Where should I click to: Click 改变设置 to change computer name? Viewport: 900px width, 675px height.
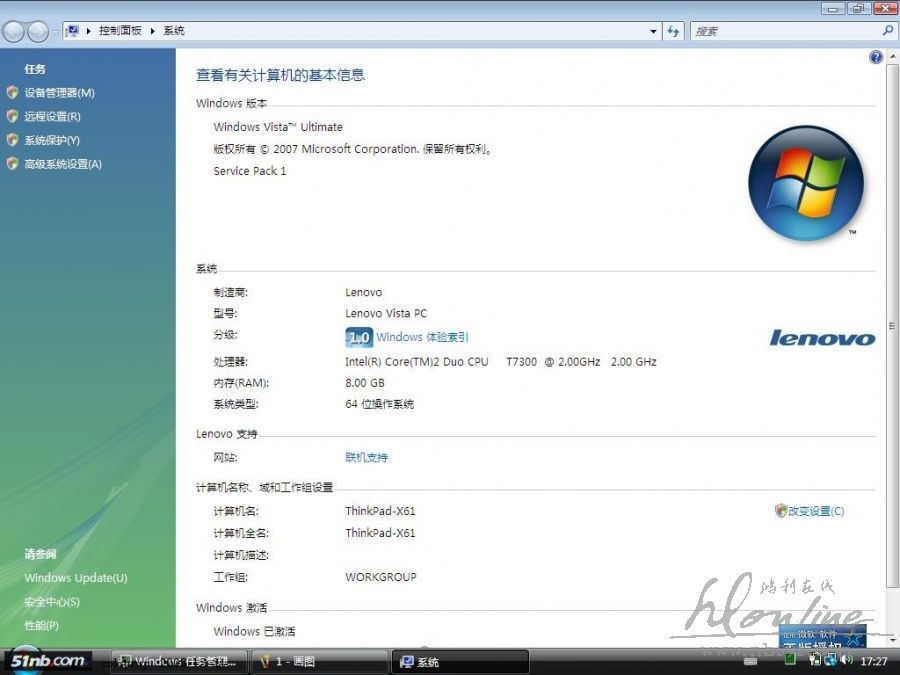click(x=815, y=511)
